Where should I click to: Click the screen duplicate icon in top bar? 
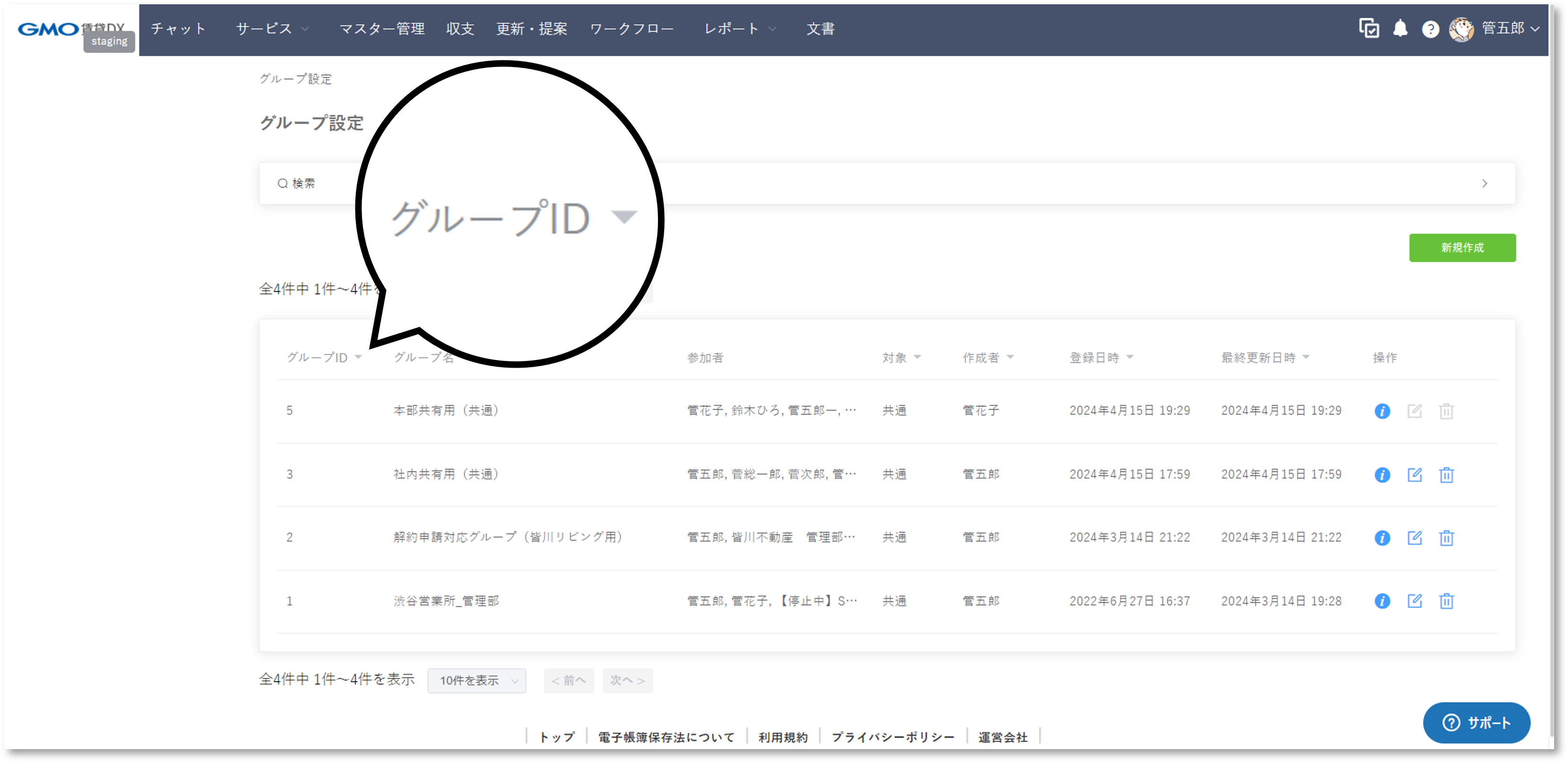(1369, 29)
